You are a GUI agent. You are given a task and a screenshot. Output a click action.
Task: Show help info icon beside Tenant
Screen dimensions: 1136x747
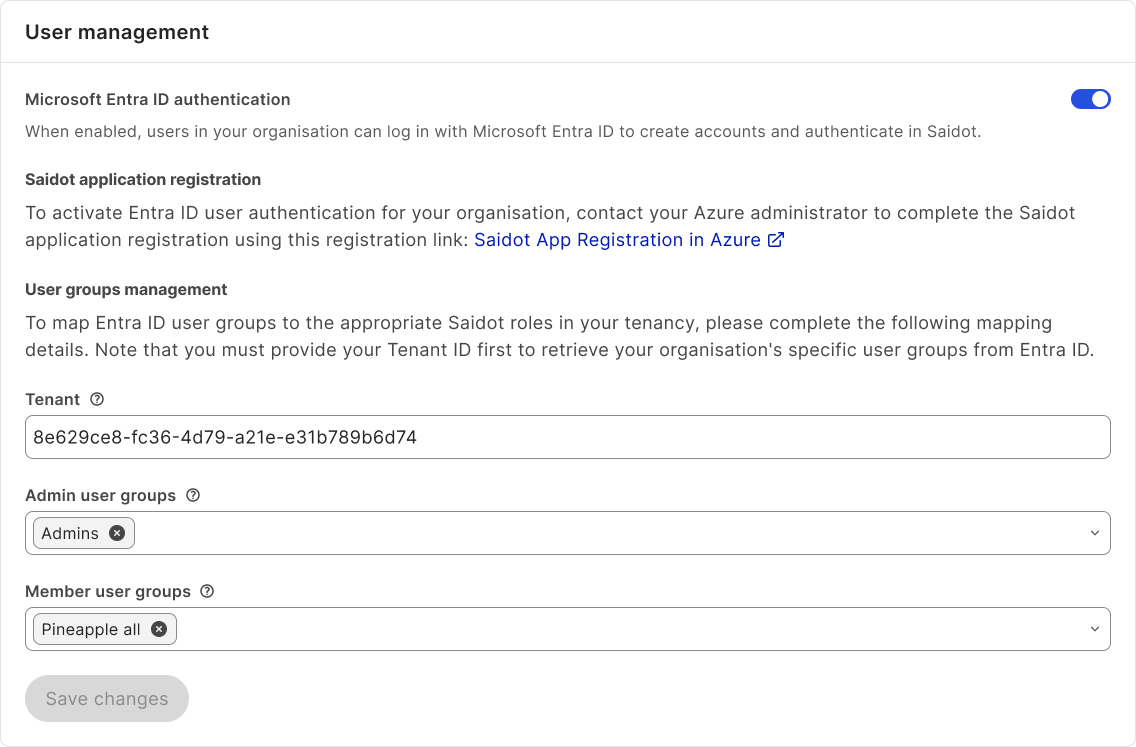[x=97, y=399]
